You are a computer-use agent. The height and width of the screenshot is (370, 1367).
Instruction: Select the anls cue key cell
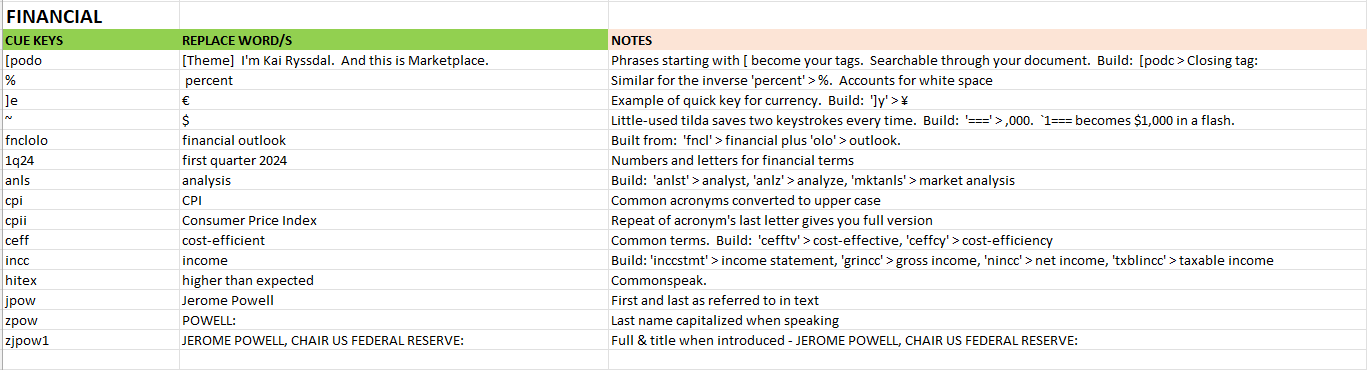[90, 180]
